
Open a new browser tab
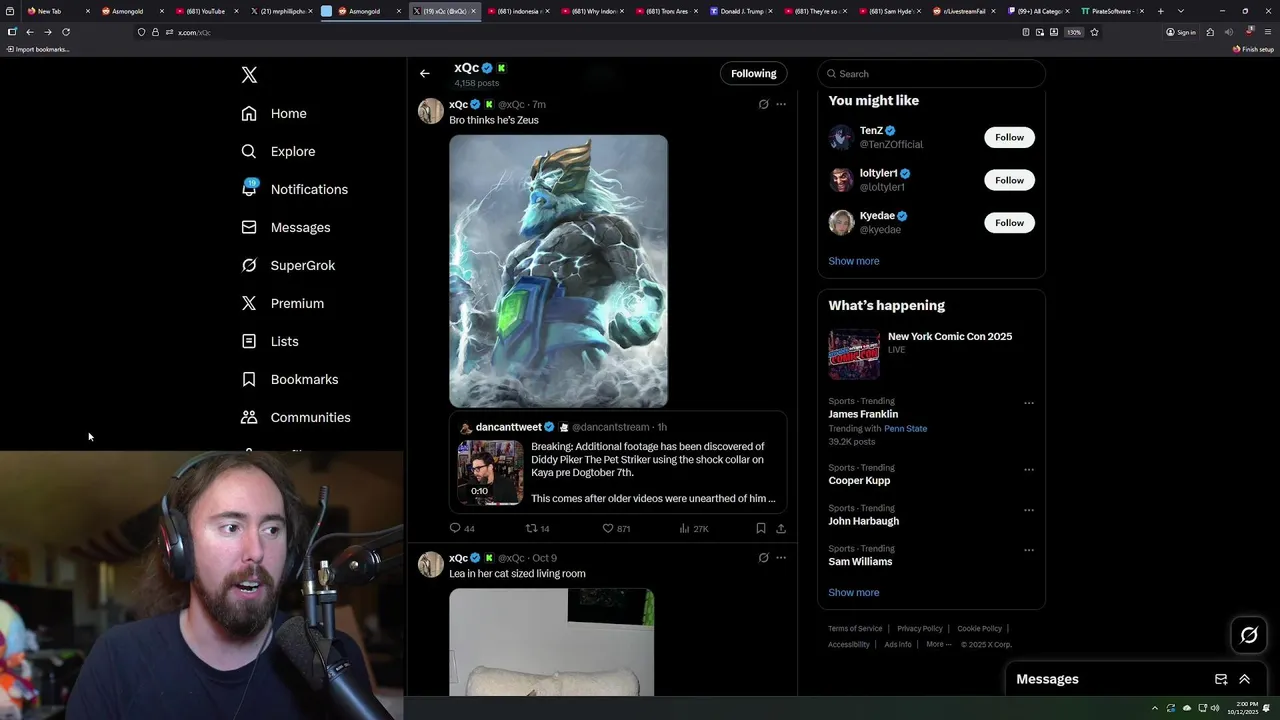coord(1161,11)
